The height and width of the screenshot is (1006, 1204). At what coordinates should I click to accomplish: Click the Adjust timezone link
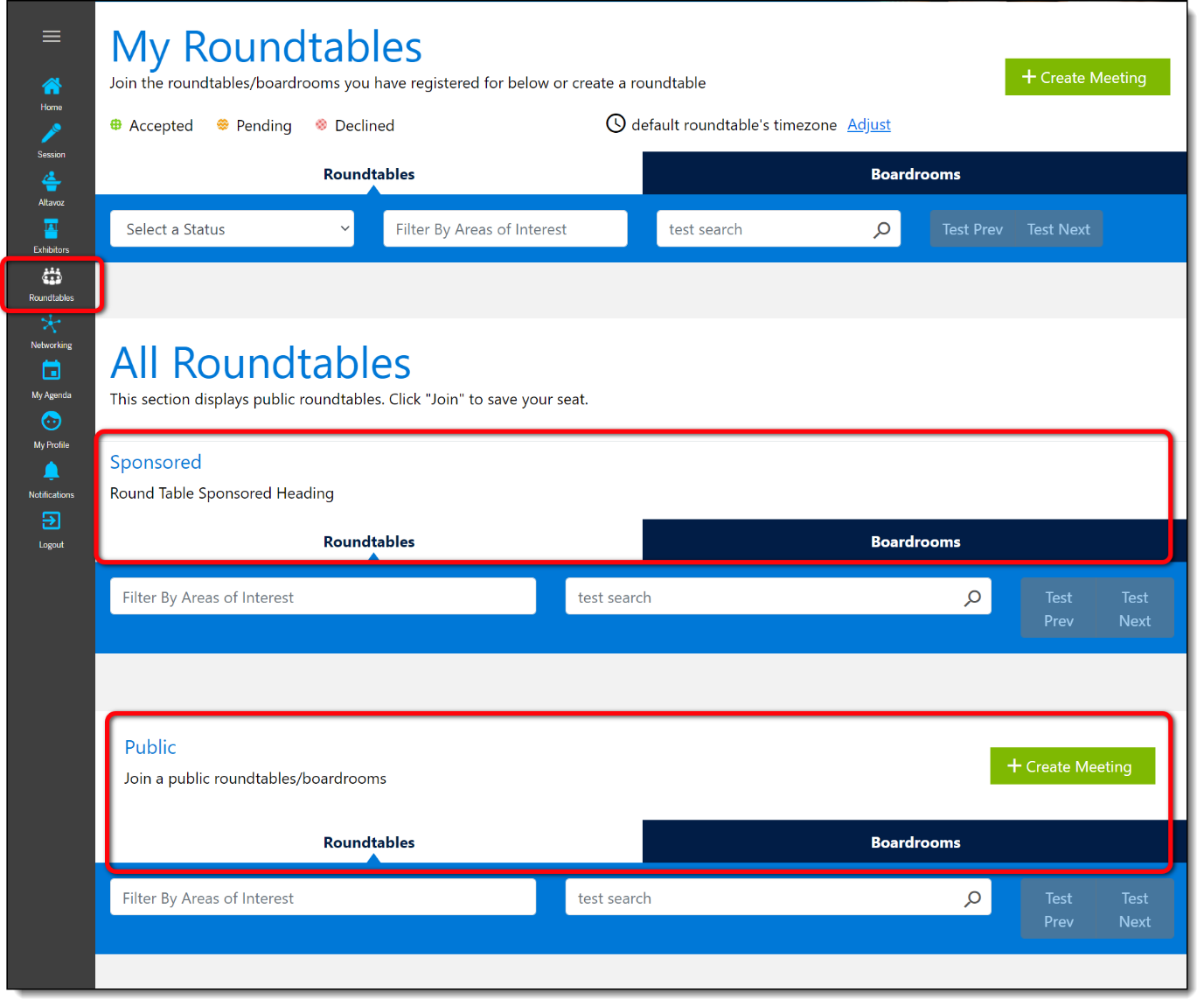tap(868, 125)
